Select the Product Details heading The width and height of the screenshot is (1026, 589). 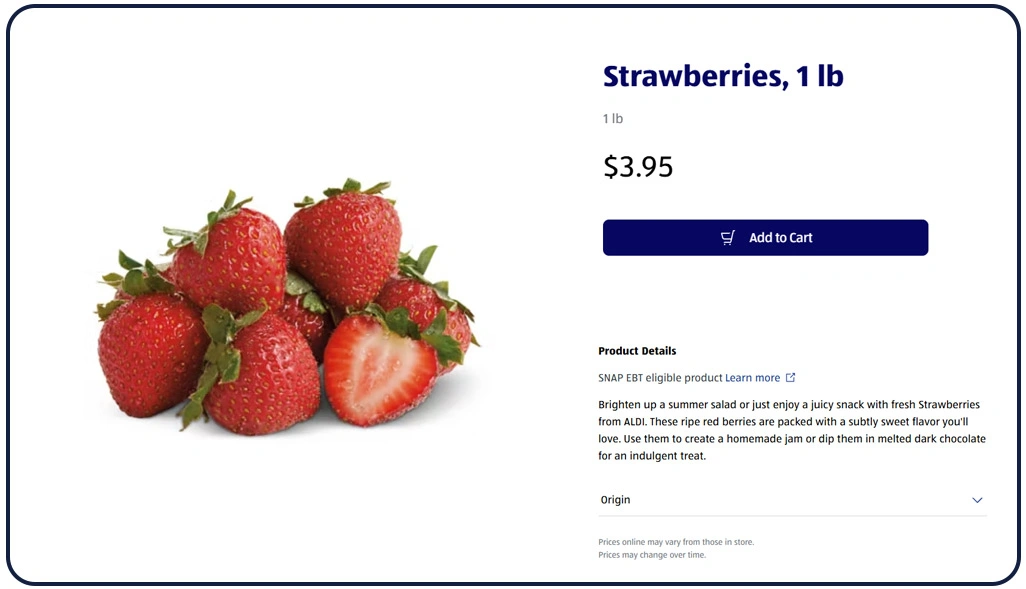[637, 351]
